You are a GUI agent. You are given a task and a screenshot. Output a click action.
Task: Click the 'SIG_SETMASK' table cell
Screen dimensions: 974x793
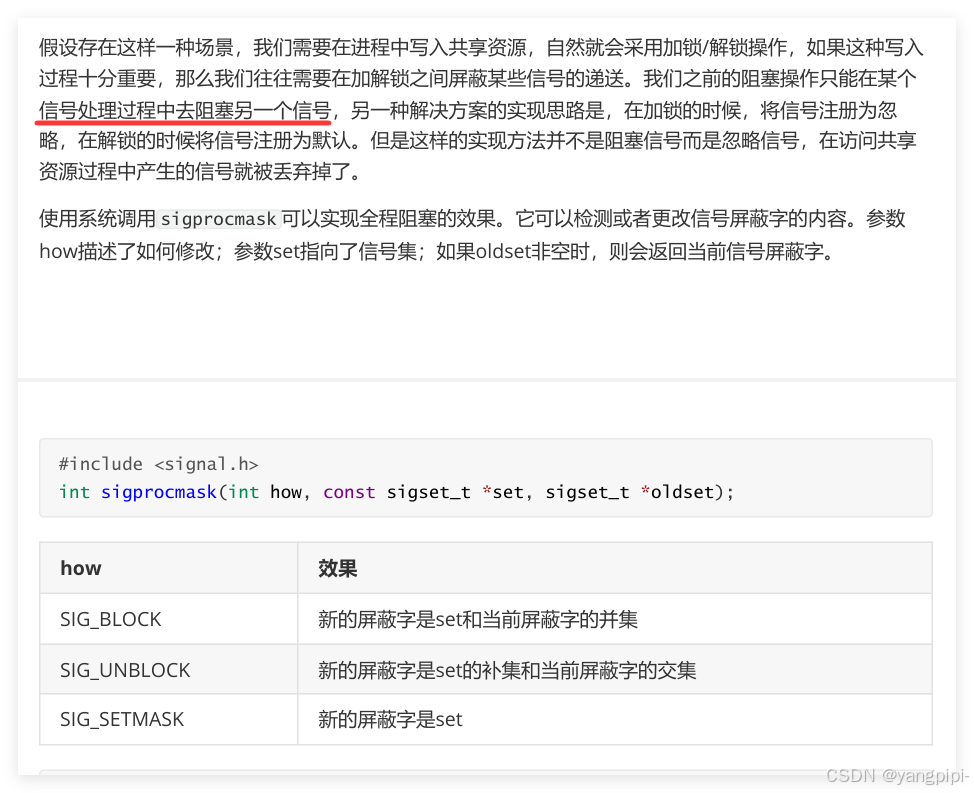pos(168,719)
